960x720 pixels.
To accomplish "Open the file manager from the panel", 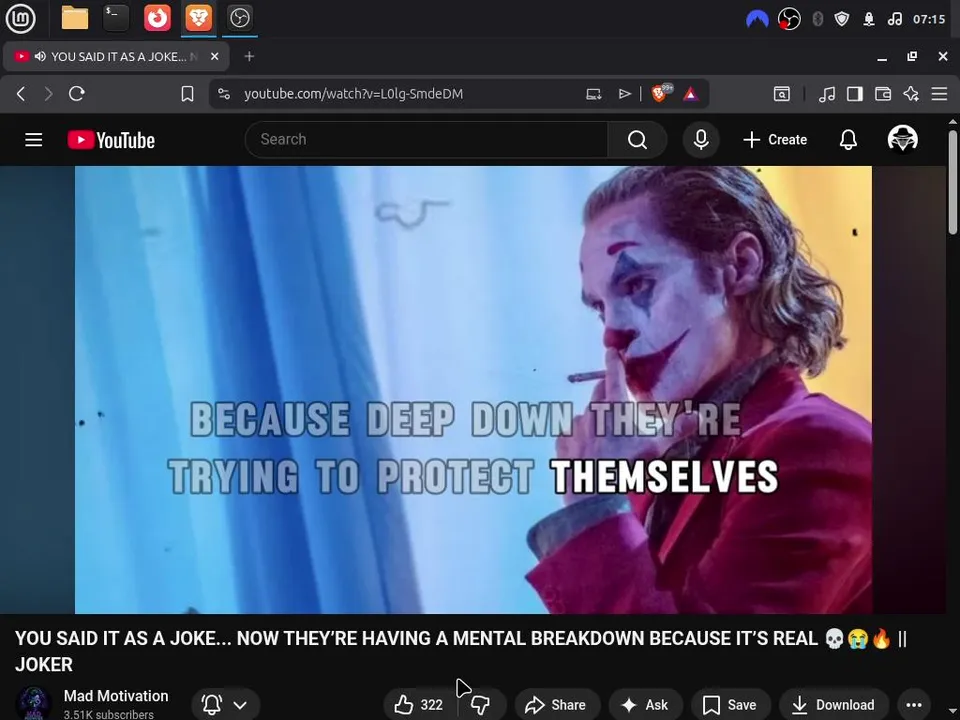I will [x=75, y=18].
